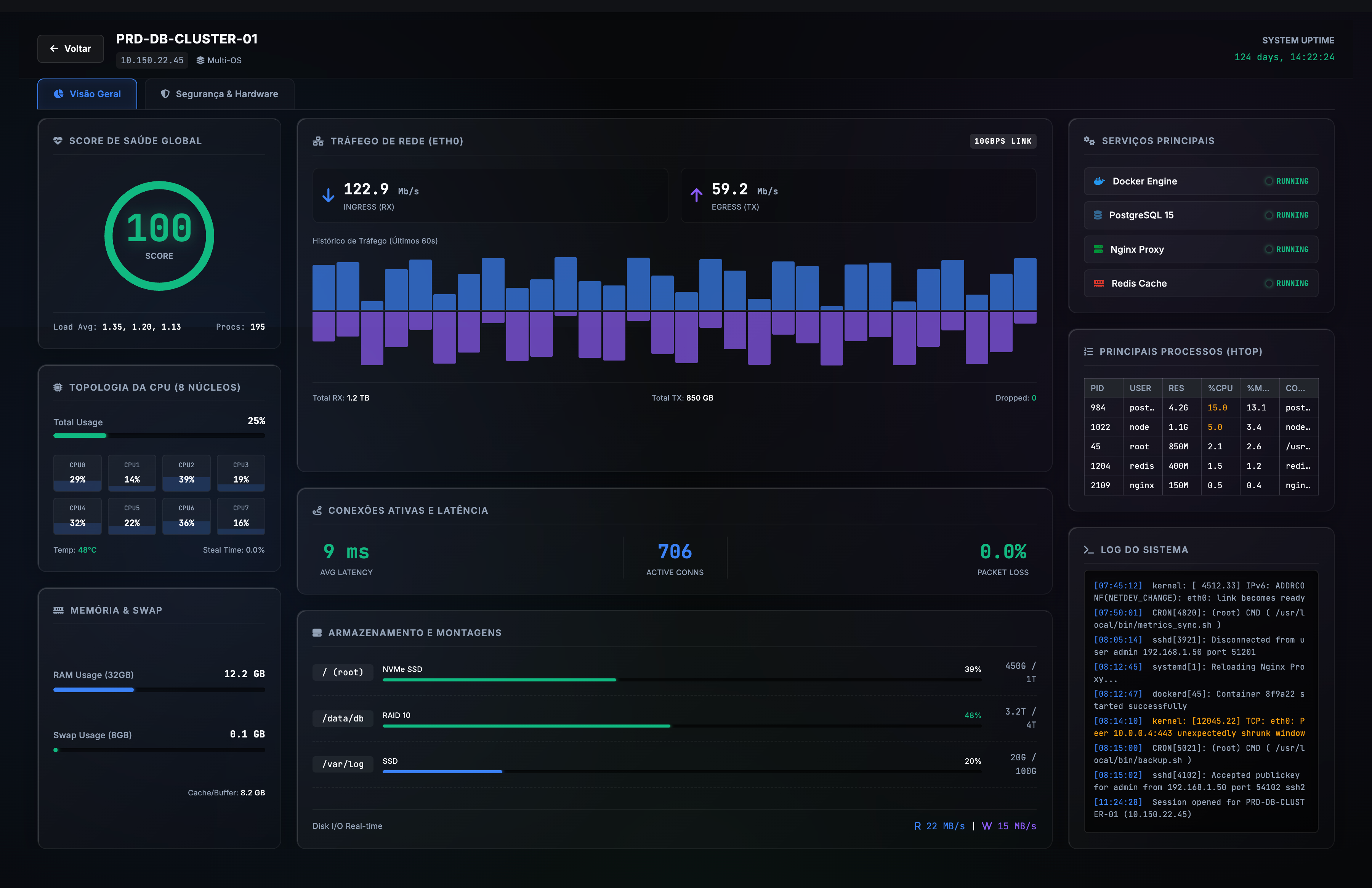The height and width of the screenshot is (888, 1372).
Task: Switch to the Visão Geral tab
Action: point(87,94)
